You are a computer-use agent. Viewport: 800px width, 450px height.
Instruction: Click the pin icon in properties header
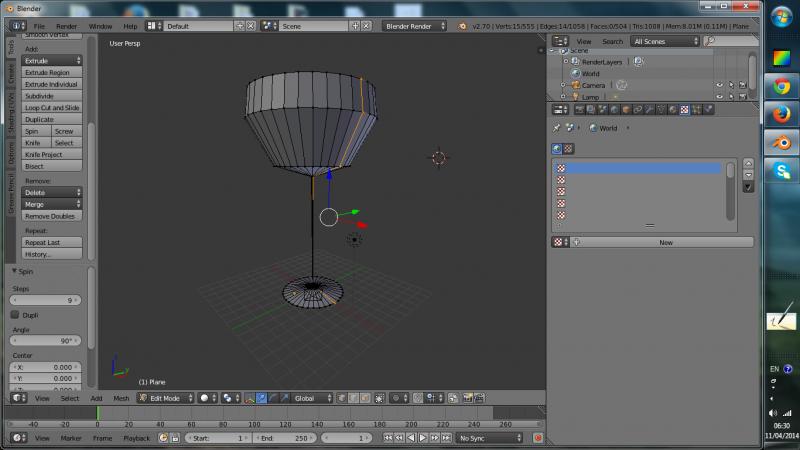pyautogui.click(x=557, y=128)
